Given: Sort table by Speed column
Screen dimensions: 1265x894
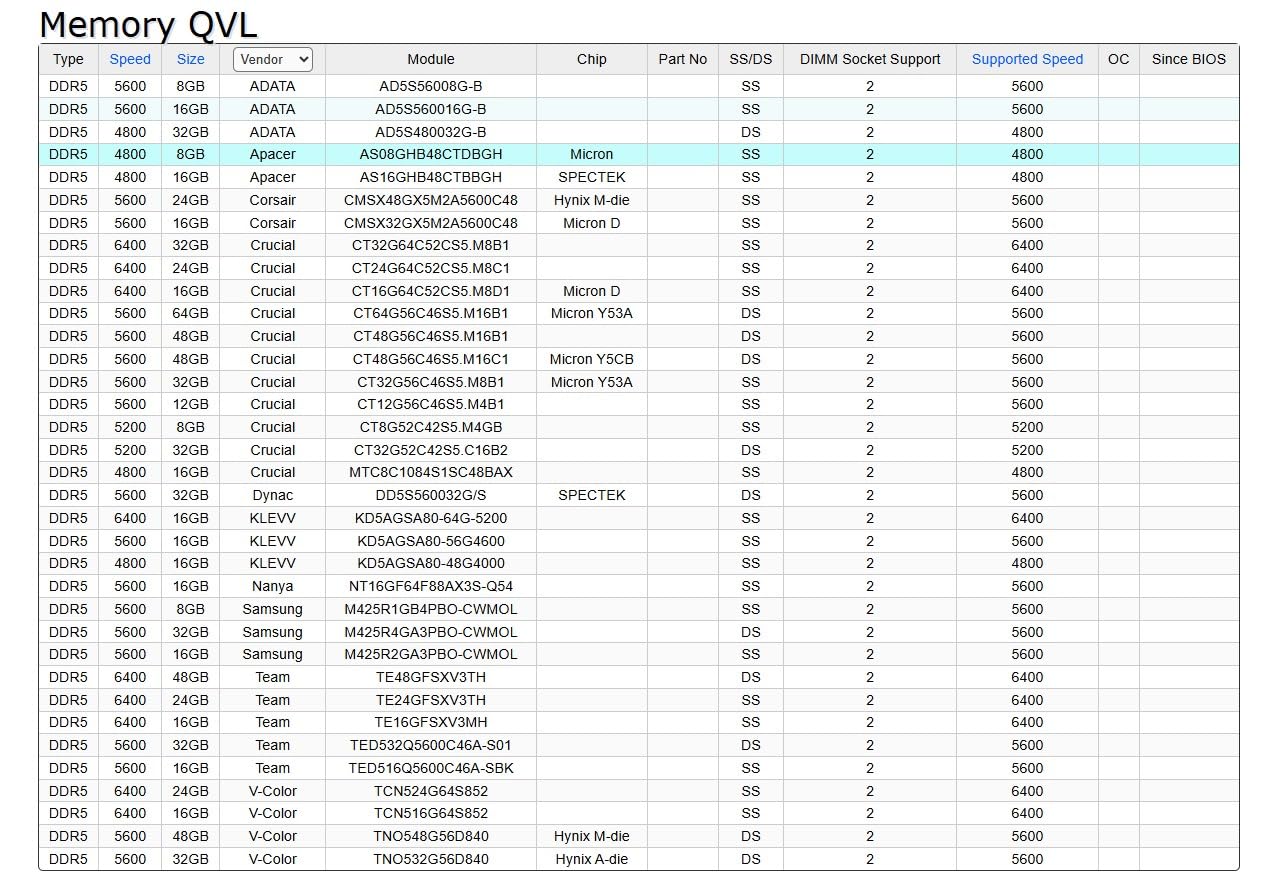Looking at the screenshot, I should tap(130, 59).
